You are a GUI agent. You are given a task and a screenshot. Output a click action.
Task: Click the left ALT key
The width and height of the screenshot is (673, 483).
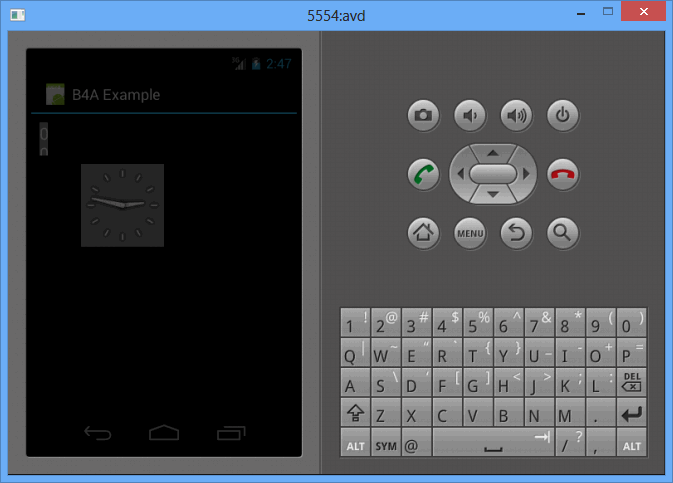355,442
